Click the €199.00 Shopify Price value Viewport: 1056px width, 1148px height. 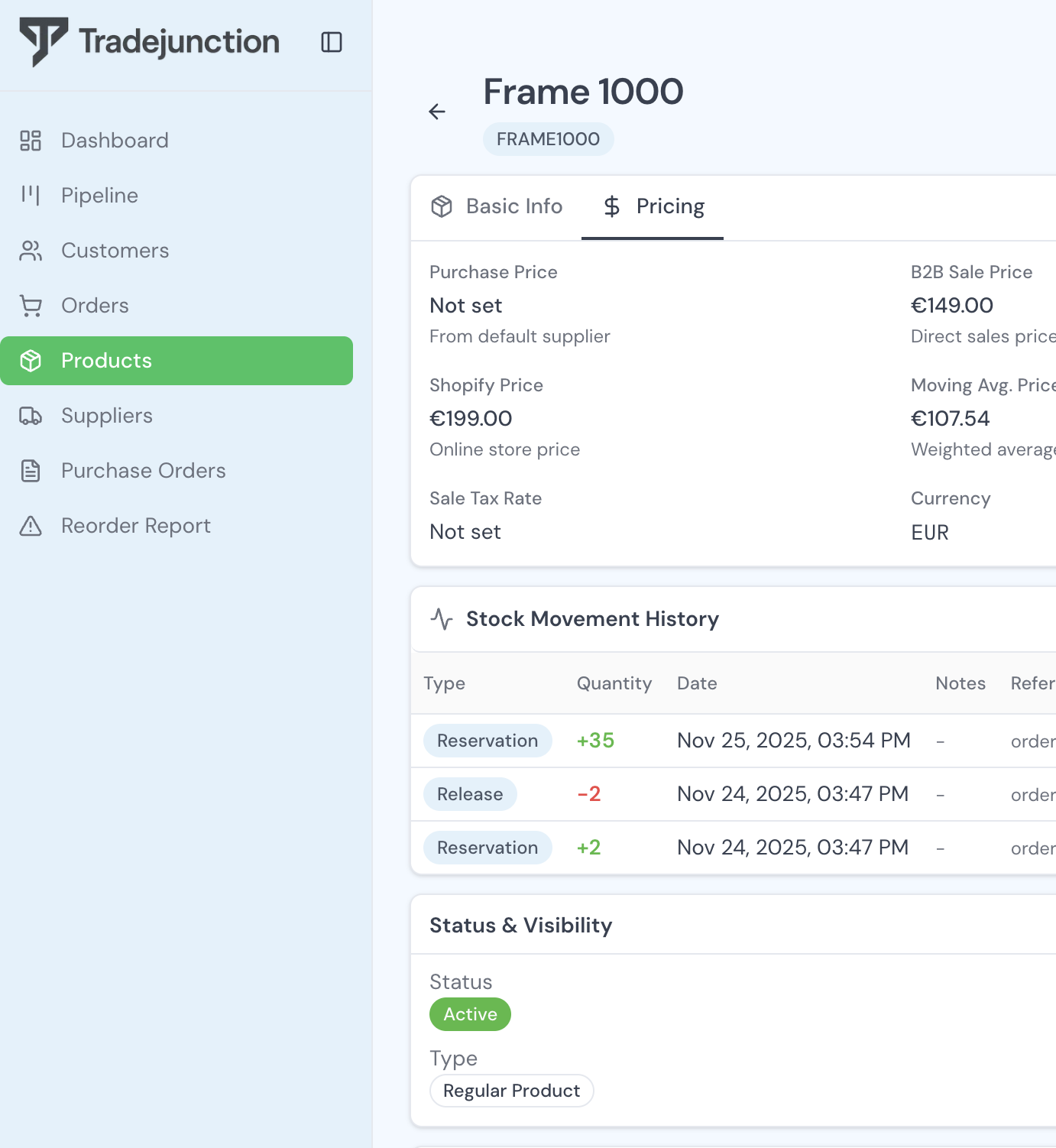click(x=471, y=419)
